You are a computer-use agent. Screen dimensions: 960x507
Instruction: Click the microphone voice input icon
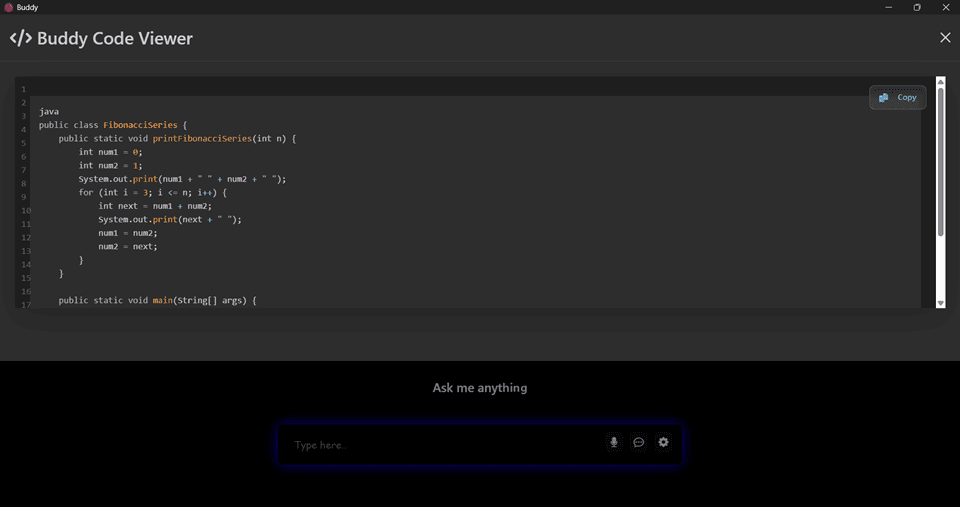click(x=614, y=442)
